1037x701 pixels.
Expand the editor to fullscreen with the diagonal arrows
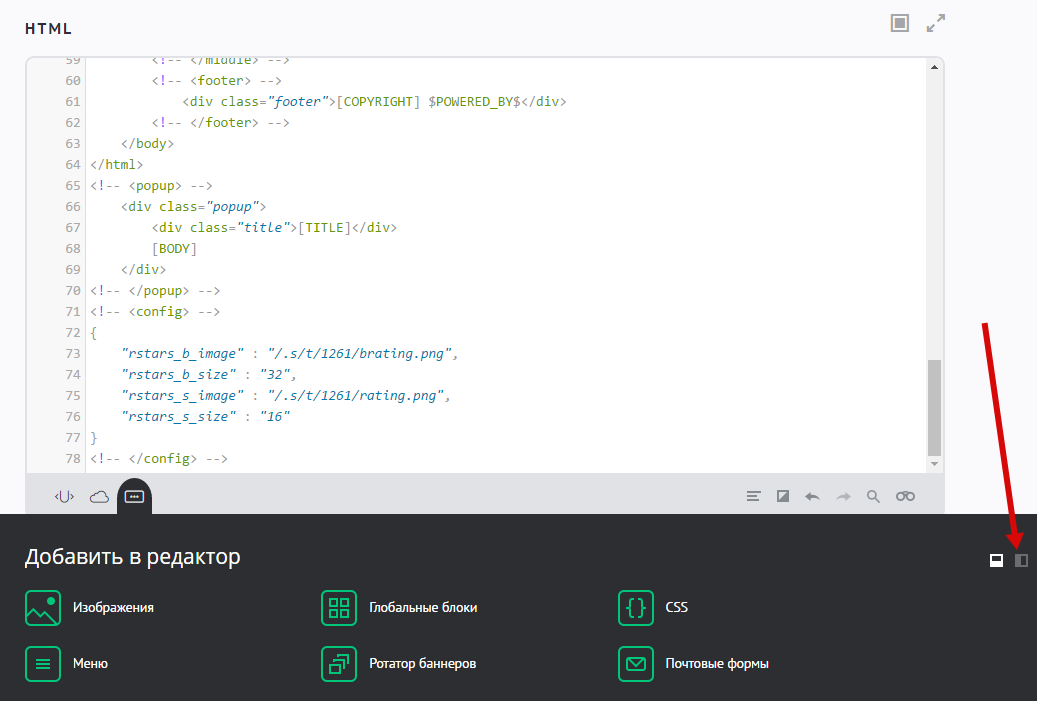(x=936, y=23)
